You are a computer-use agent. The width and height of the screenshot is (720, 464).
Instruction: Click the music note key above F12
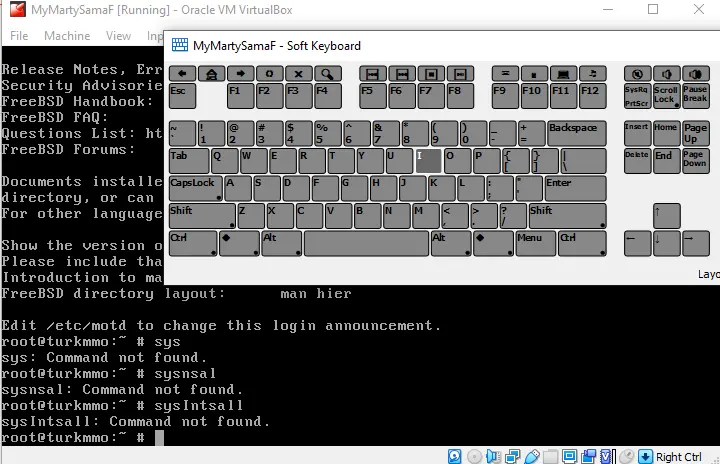click(x=593, y=74)
